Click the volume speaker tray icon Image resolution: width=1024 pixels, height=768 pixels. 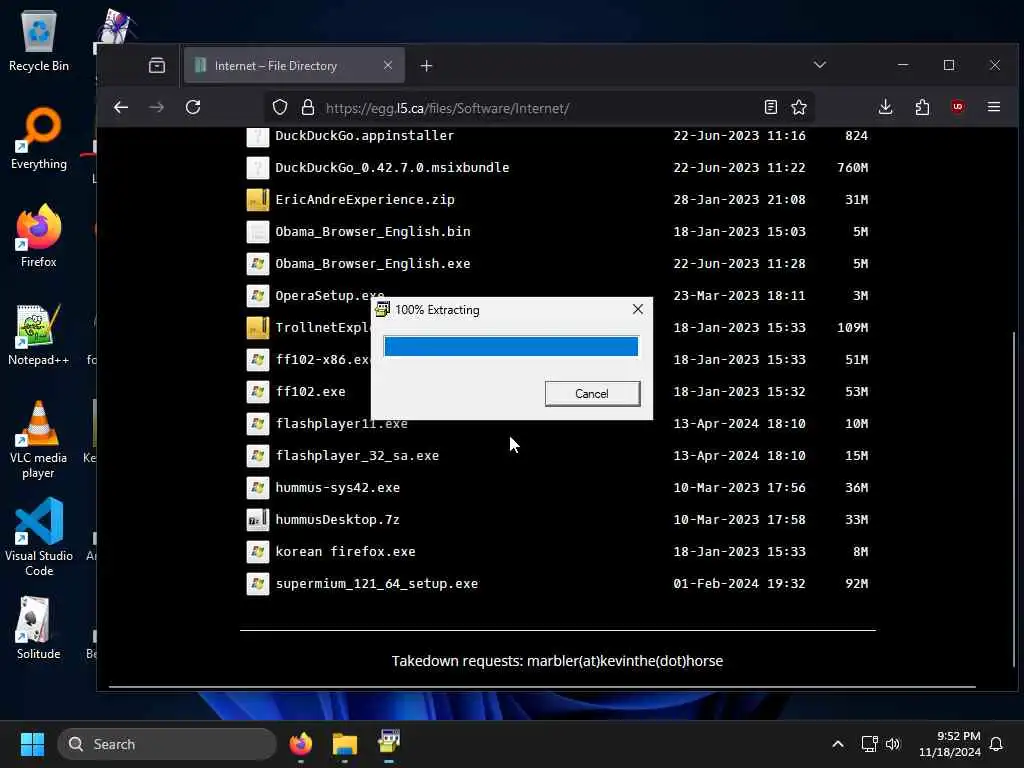coord(893,744)
